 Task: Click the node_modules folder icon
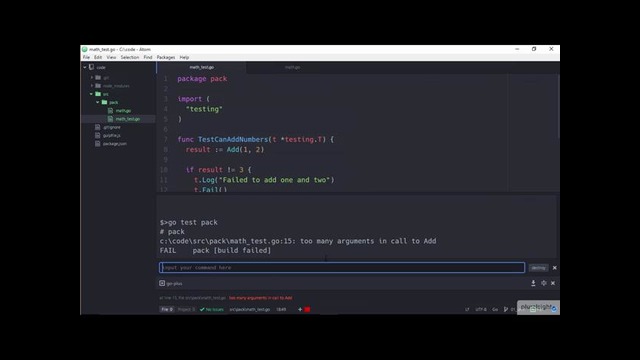[98, 86]
